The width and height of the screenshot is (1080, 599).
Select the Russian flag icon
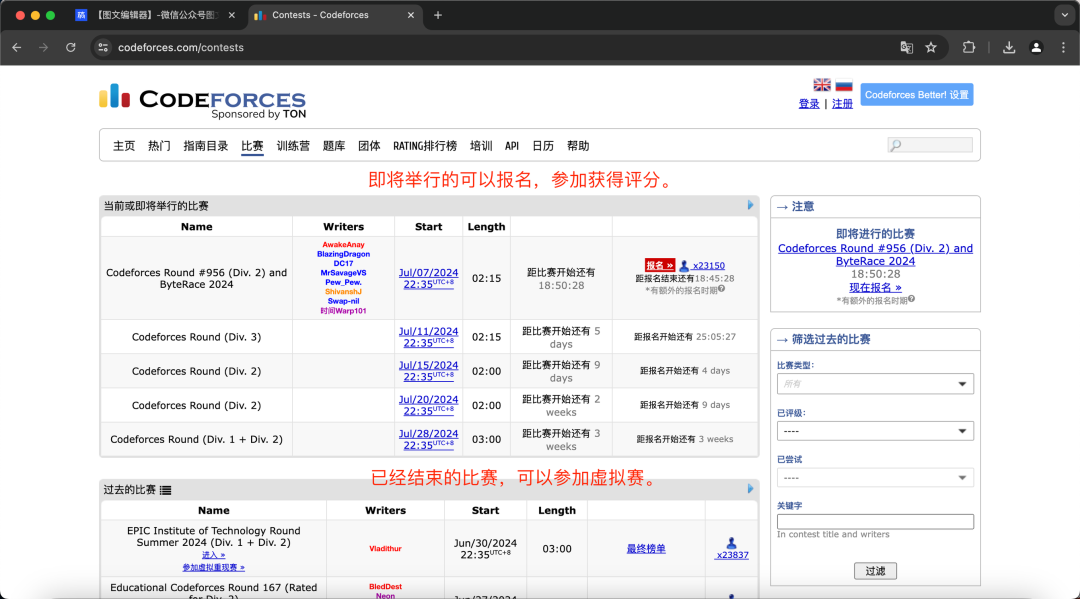click(843, 85)
